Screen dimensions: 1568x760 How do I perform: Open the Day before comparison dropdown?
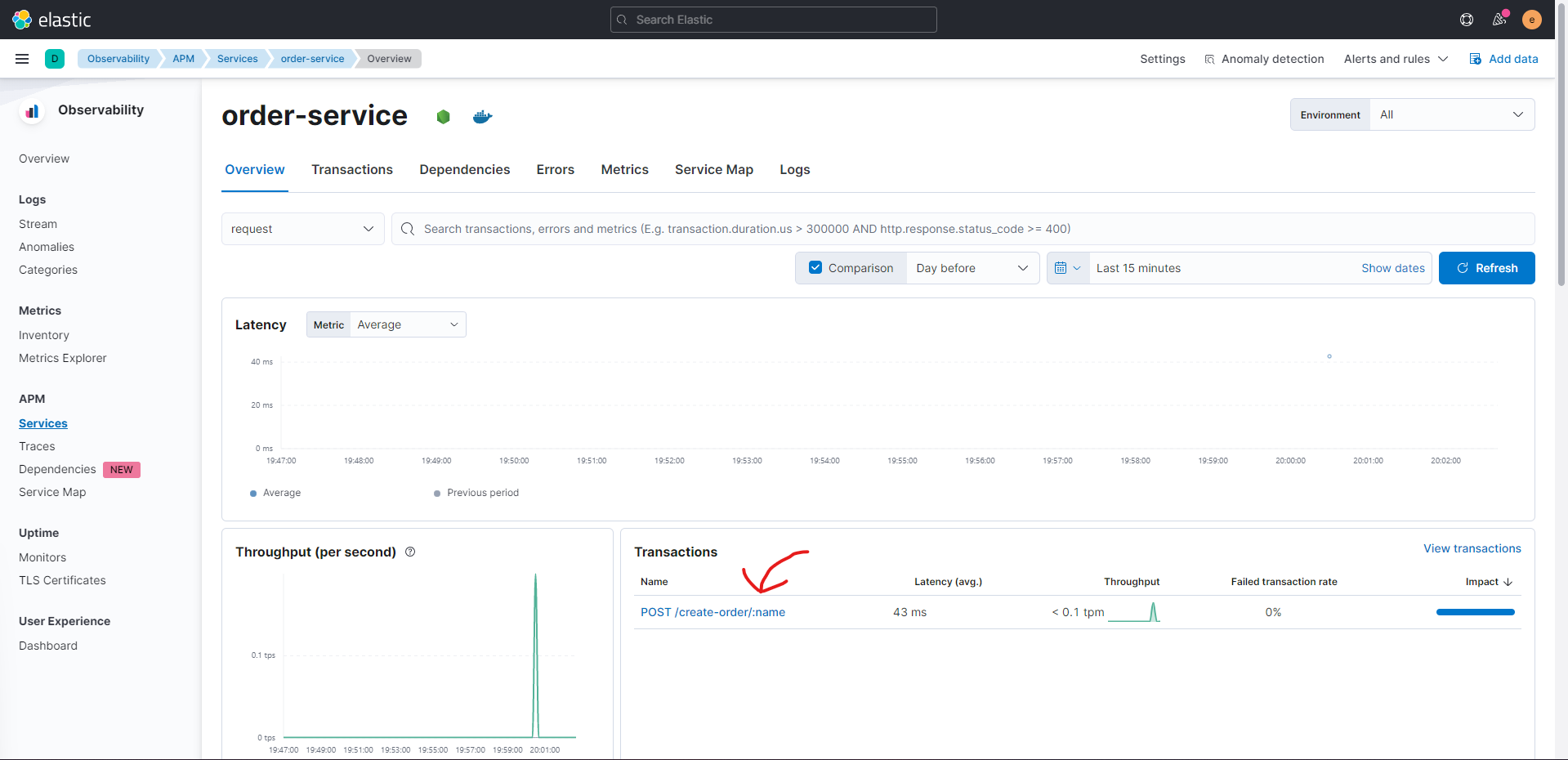[x=972, y=268]
